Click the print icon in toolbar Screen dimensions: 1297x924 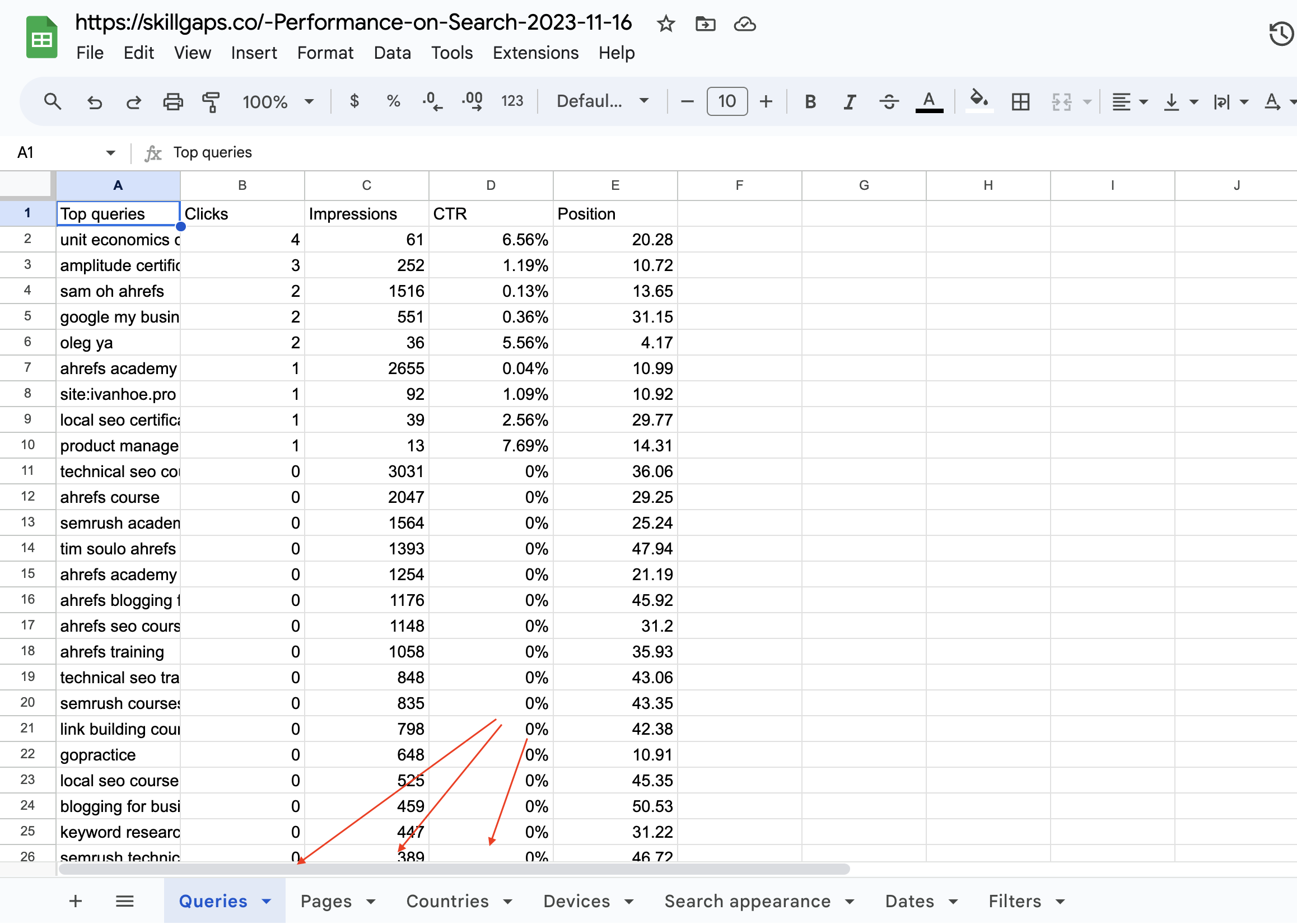173,102
